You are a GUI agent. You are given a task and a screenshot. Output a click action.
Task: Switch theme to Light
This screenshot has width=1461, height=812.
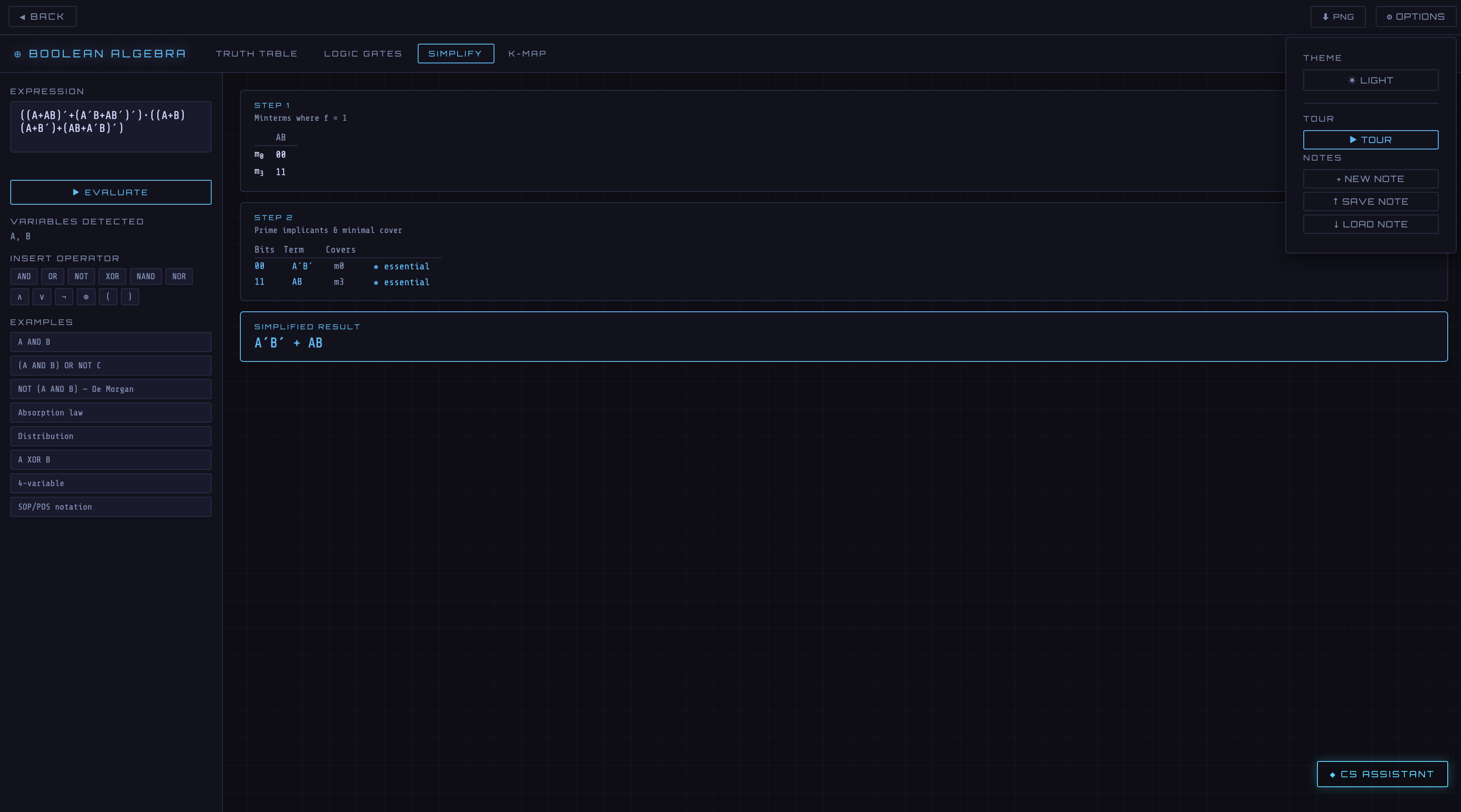1370,80
